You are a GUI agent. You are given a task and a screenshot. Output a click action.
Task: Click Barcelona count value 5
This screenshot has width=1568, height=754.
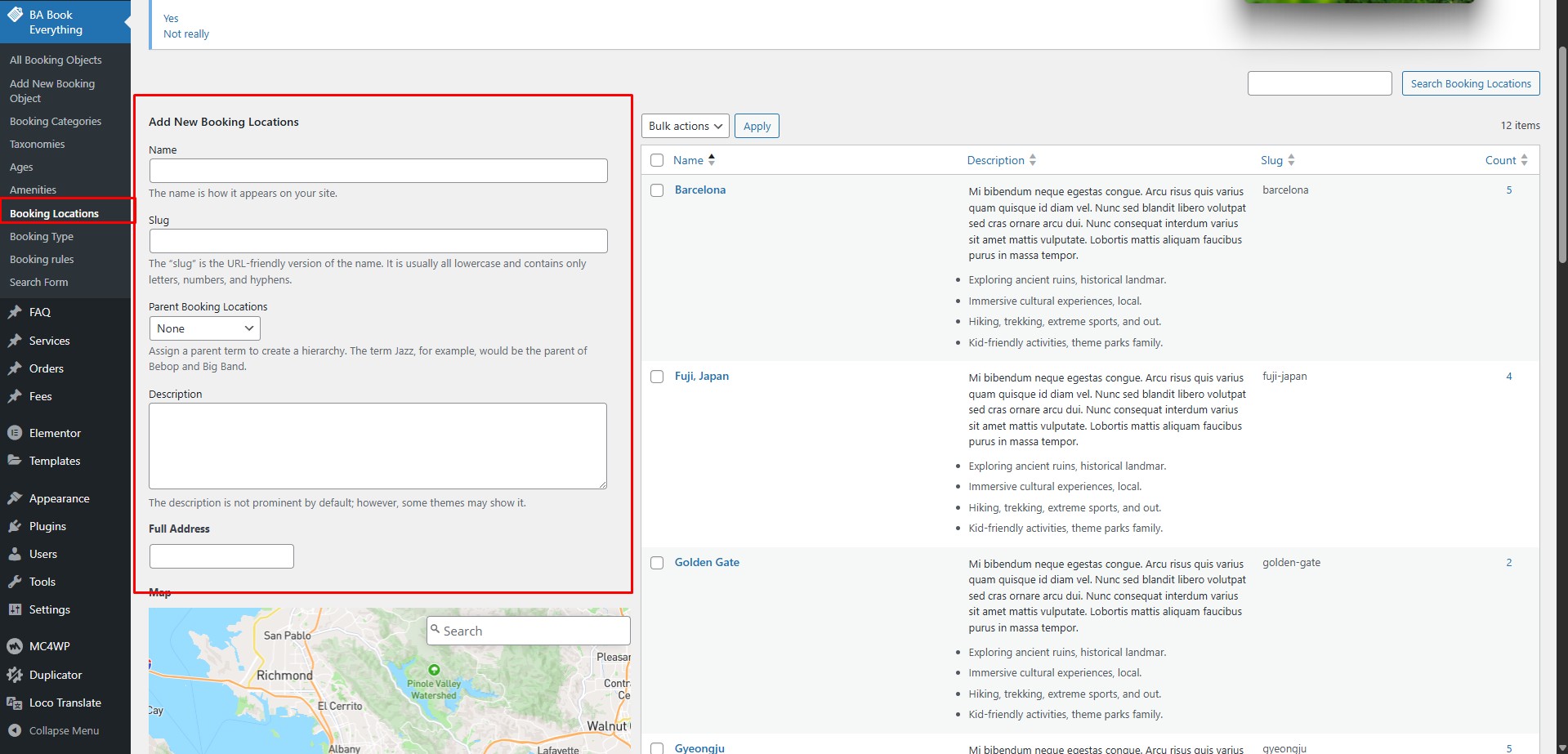click(x=1509, y=190)
